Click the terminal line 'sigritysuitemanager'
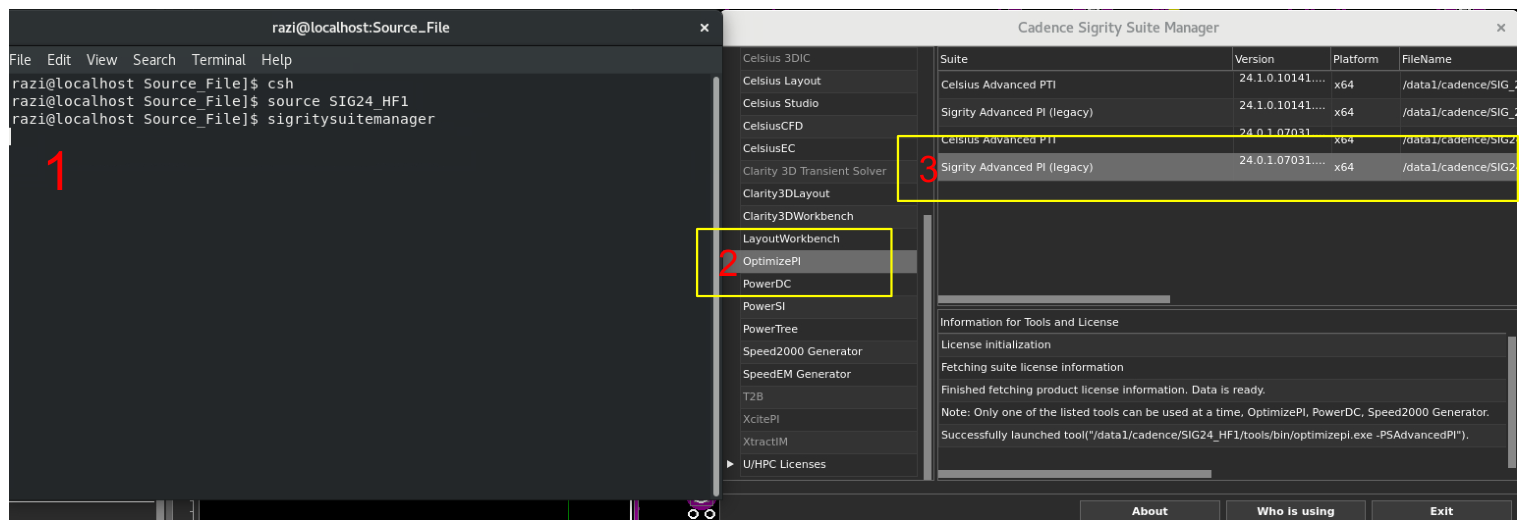This screenshot has height=529, width=1526. point(352,119)
